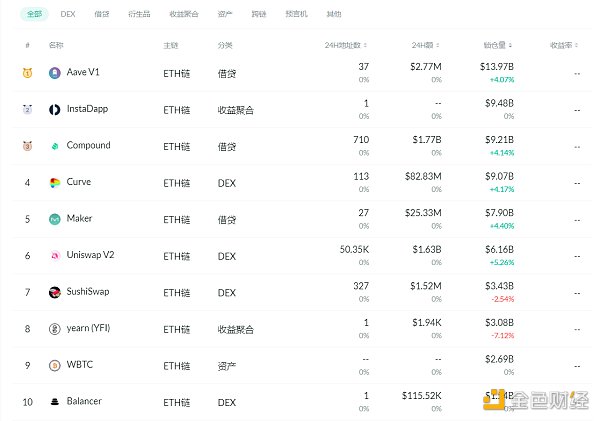Click the Curve rainbow logo icon

(x=54, y=182)
